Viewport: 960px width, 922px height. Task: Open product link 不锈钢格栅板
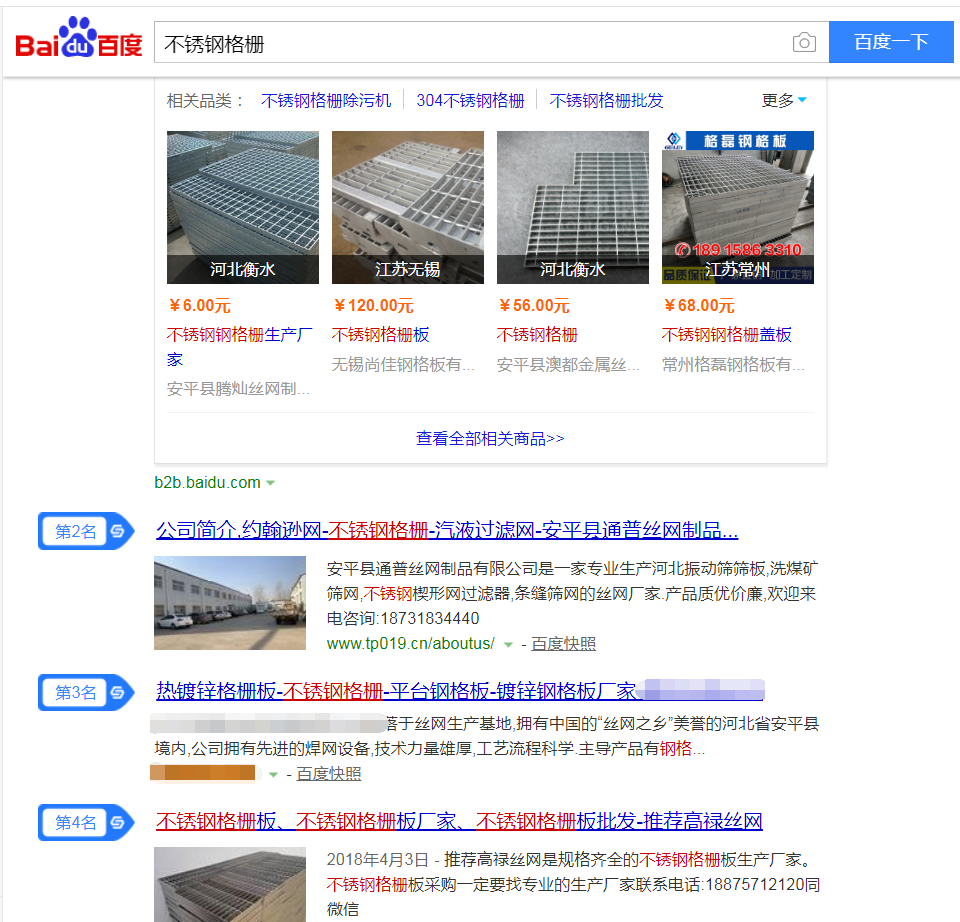(x=380, y=335)
